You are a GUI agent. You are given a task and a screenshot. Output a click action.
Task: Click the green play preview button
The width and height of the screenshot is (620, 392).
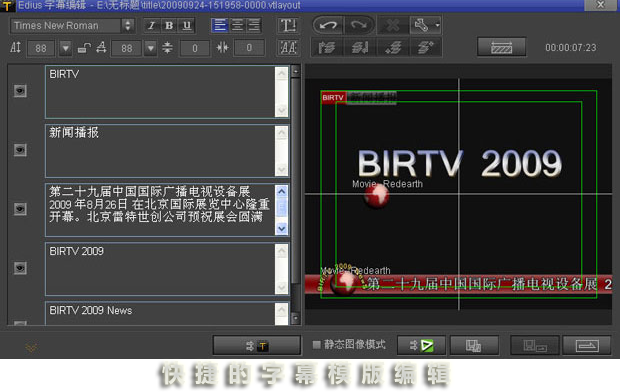pyautogui.click(x=422, y=345)
